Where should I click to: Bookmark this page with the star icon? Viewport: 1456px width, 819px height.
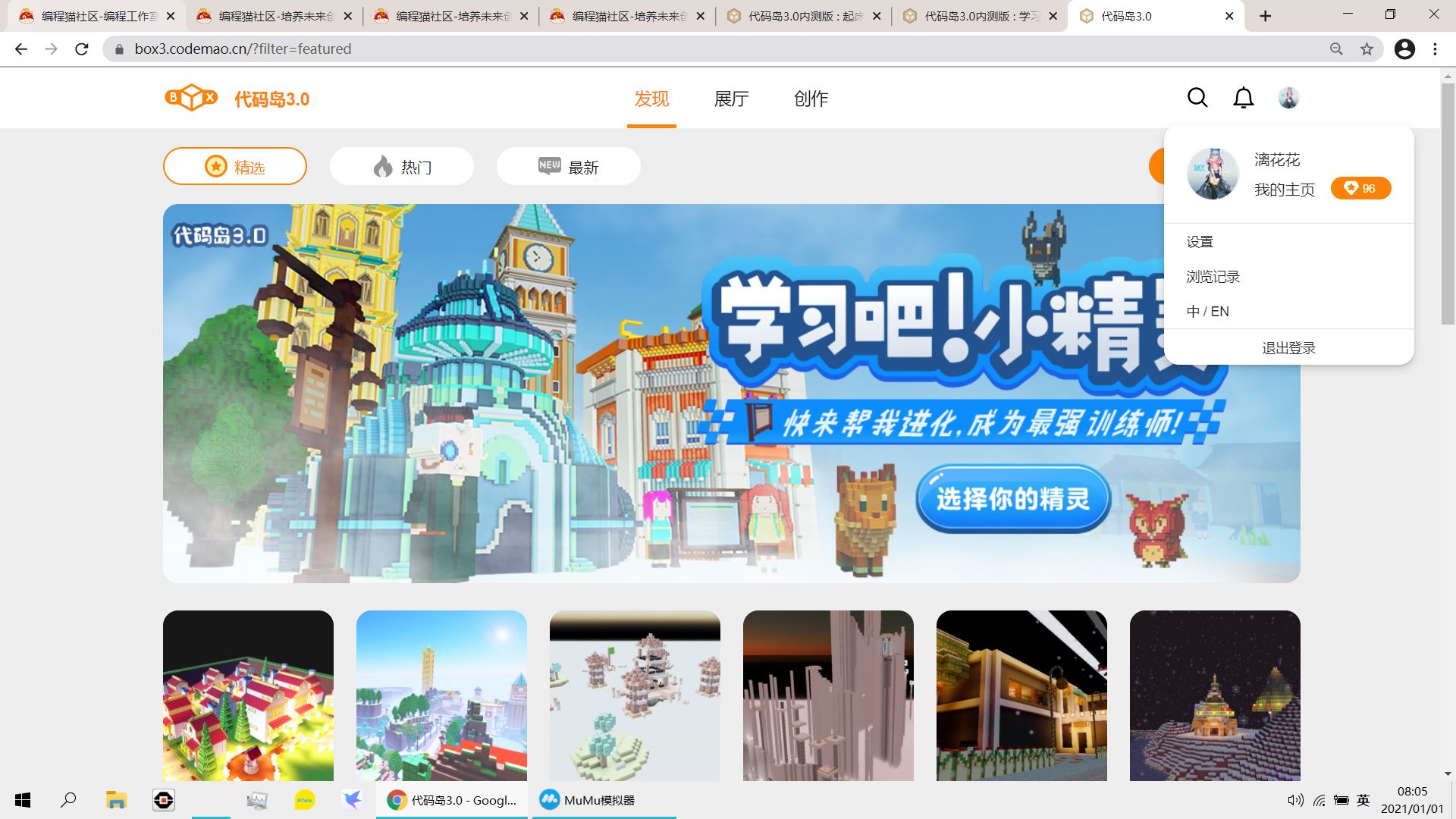[x=1367, y=49]
